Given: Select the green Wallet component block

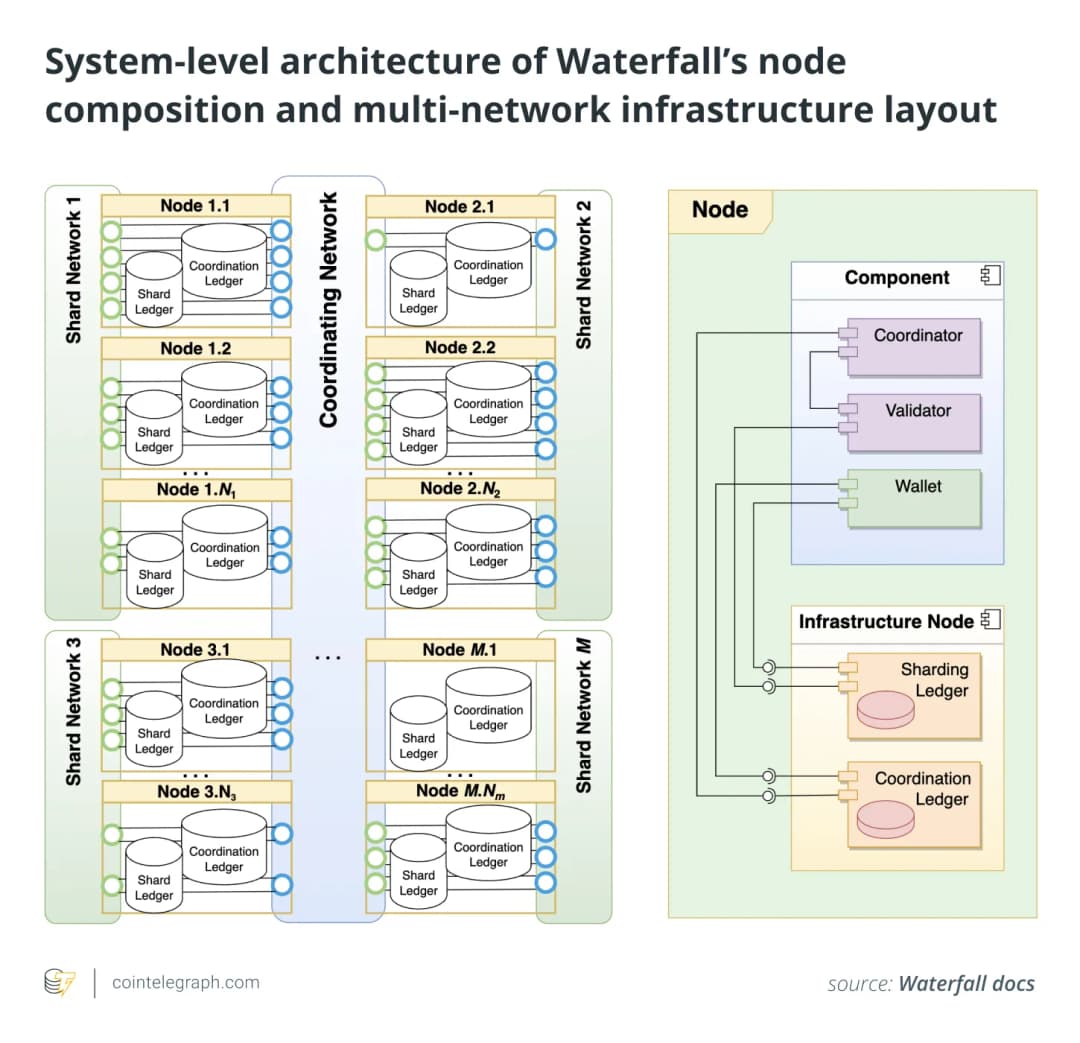Looking at the screenshot, I should 914,498.
